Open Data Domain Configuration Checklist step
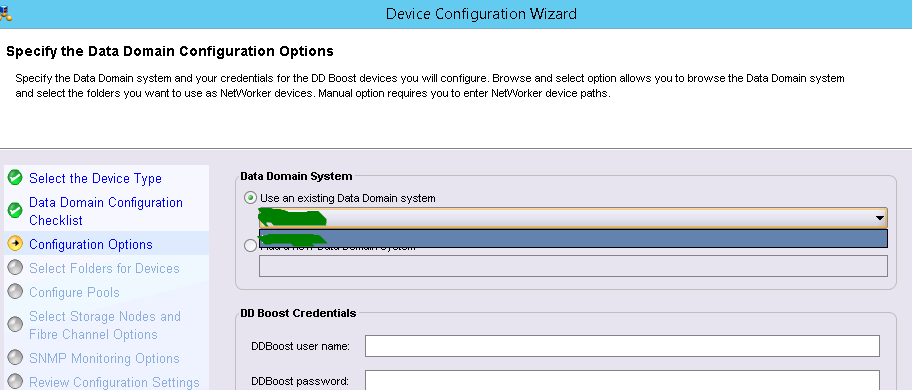The height and width of the screenshot is (390, 912). [106, 212]
